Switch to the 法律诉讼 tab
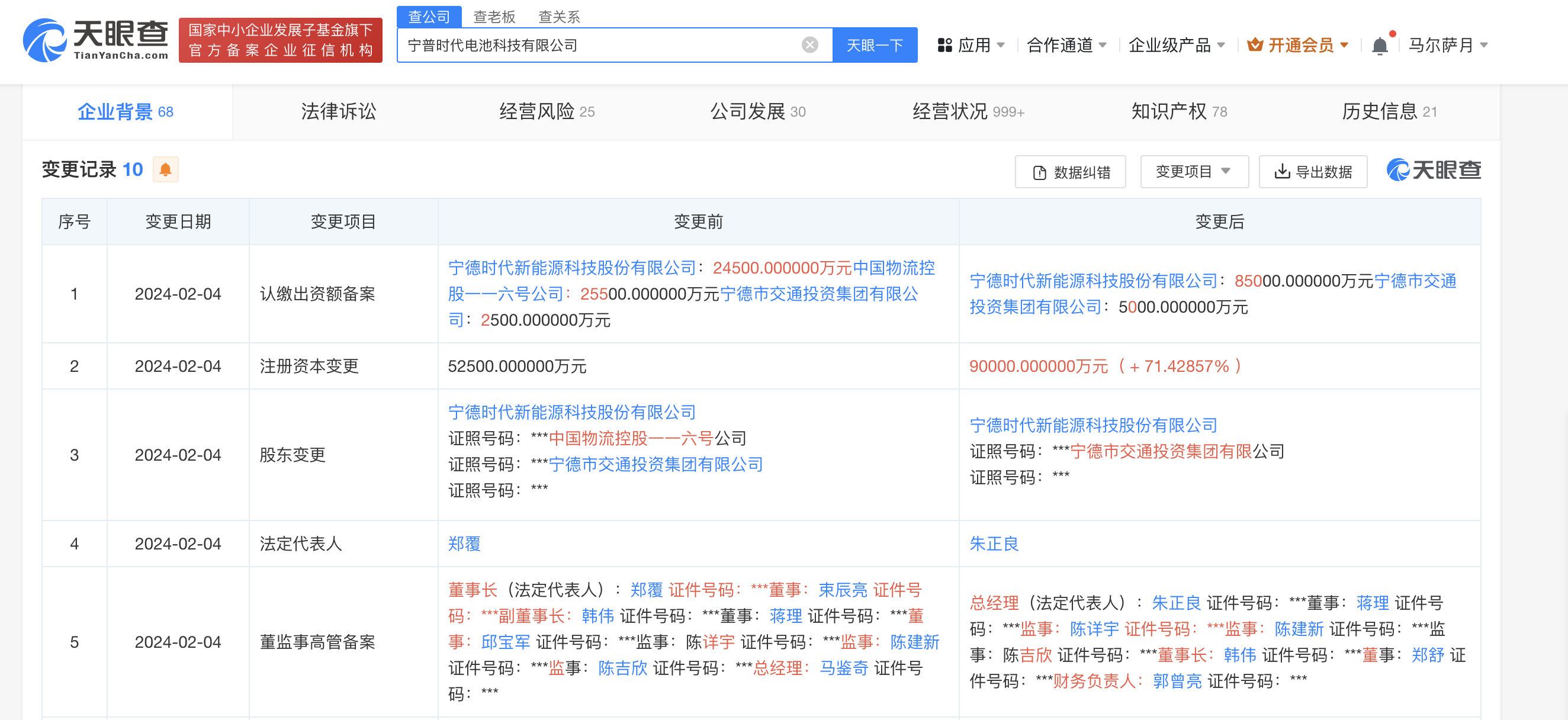 (339, 111)
